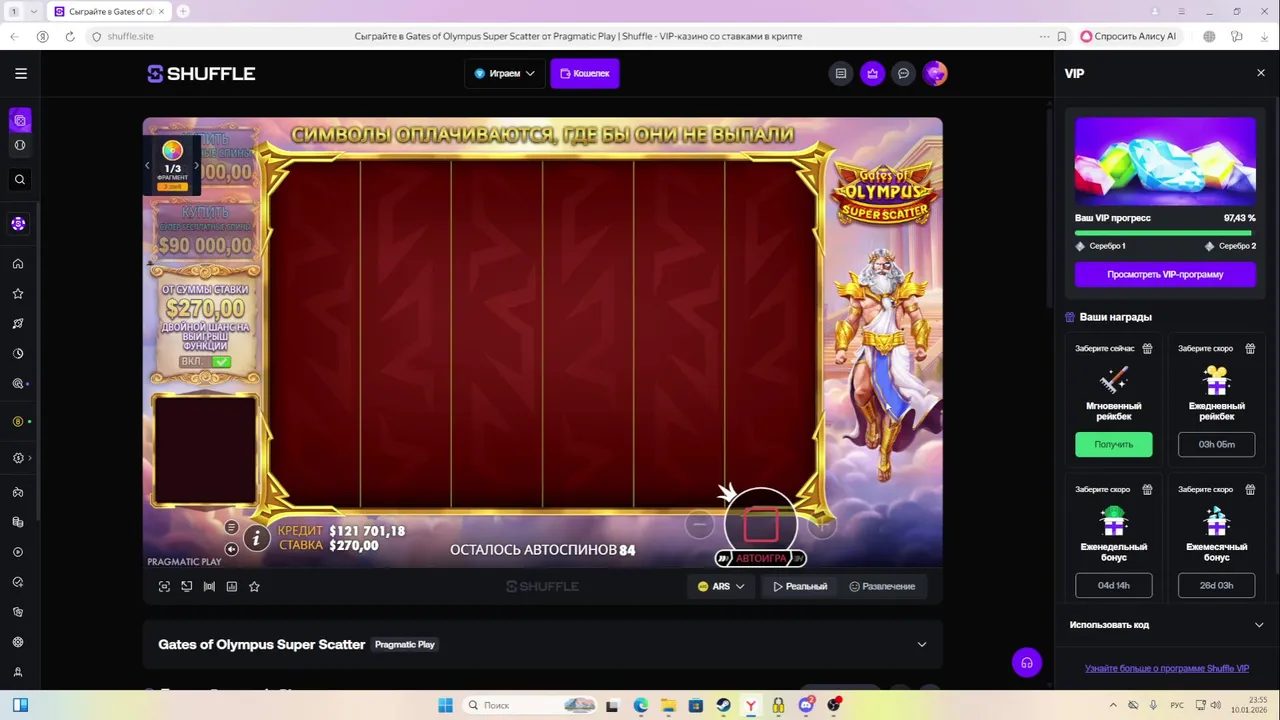Click Спросить Алису AI in address bar

[x=1128, y=36]
